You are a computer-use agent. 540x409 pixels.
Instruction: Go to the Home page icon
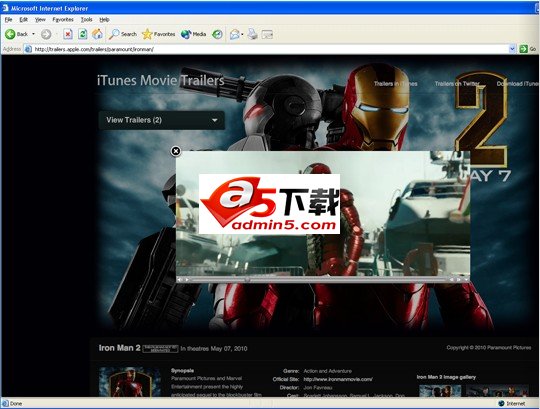pos(97,34)
